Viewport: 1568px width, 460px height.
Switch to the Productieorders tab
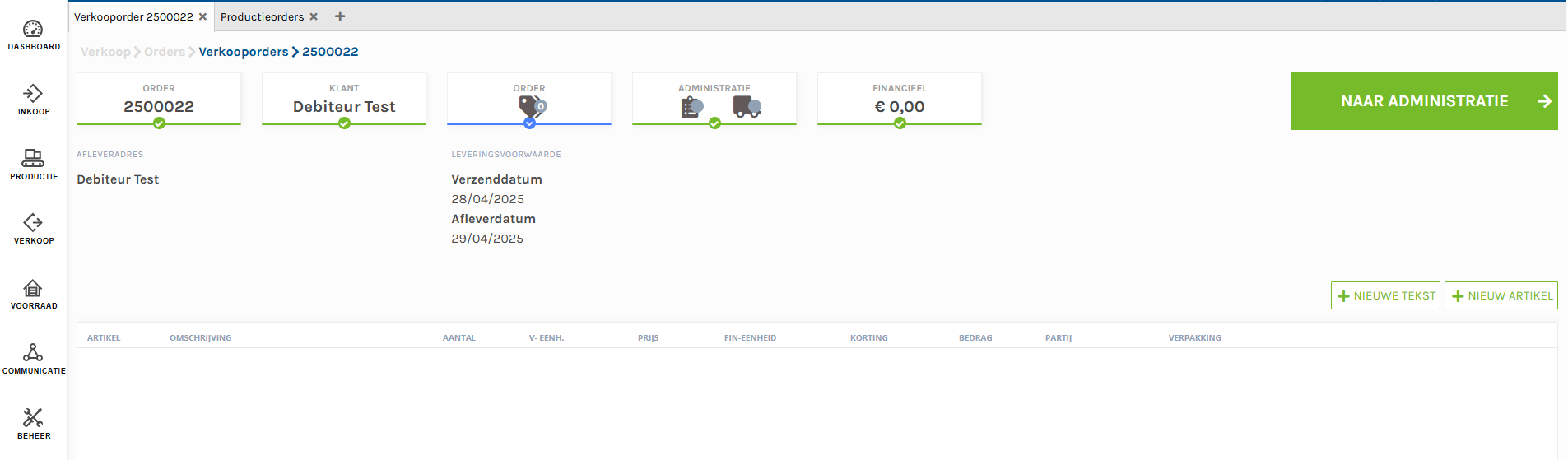point(262,16)
